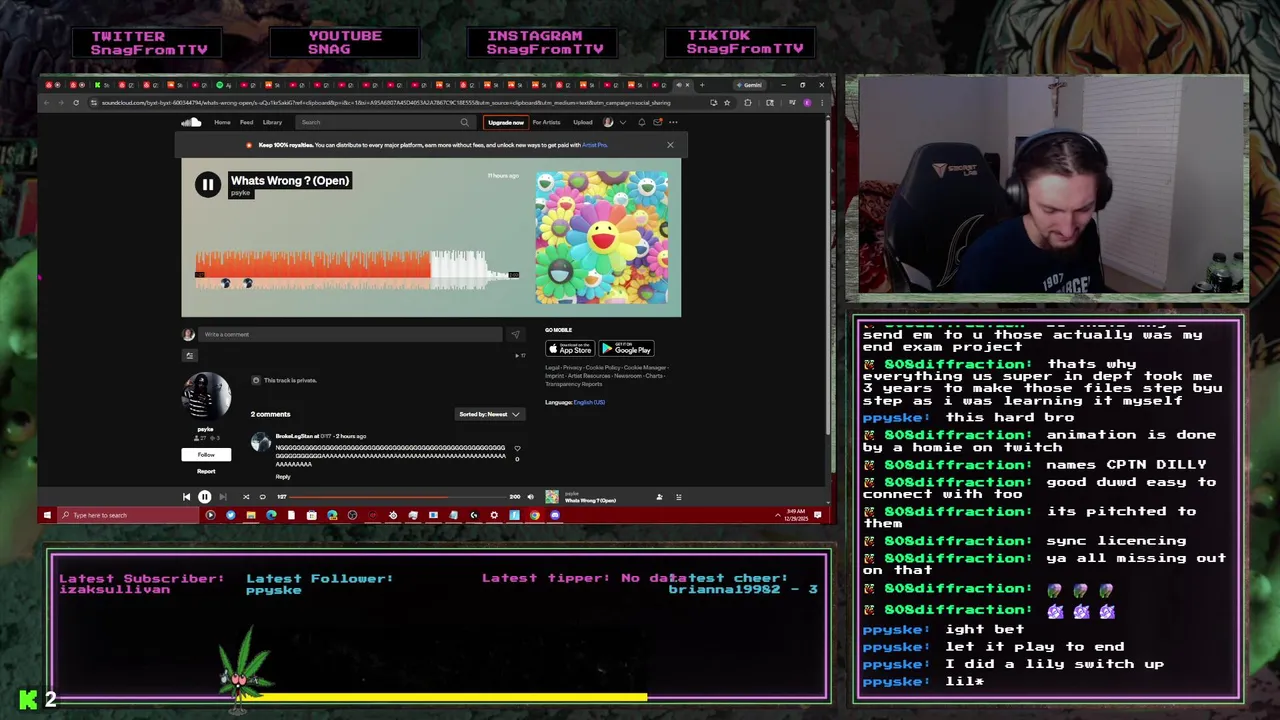Open the profile avatar dropdown
The height and width of the screenshot is (720, 1280).
613,122
